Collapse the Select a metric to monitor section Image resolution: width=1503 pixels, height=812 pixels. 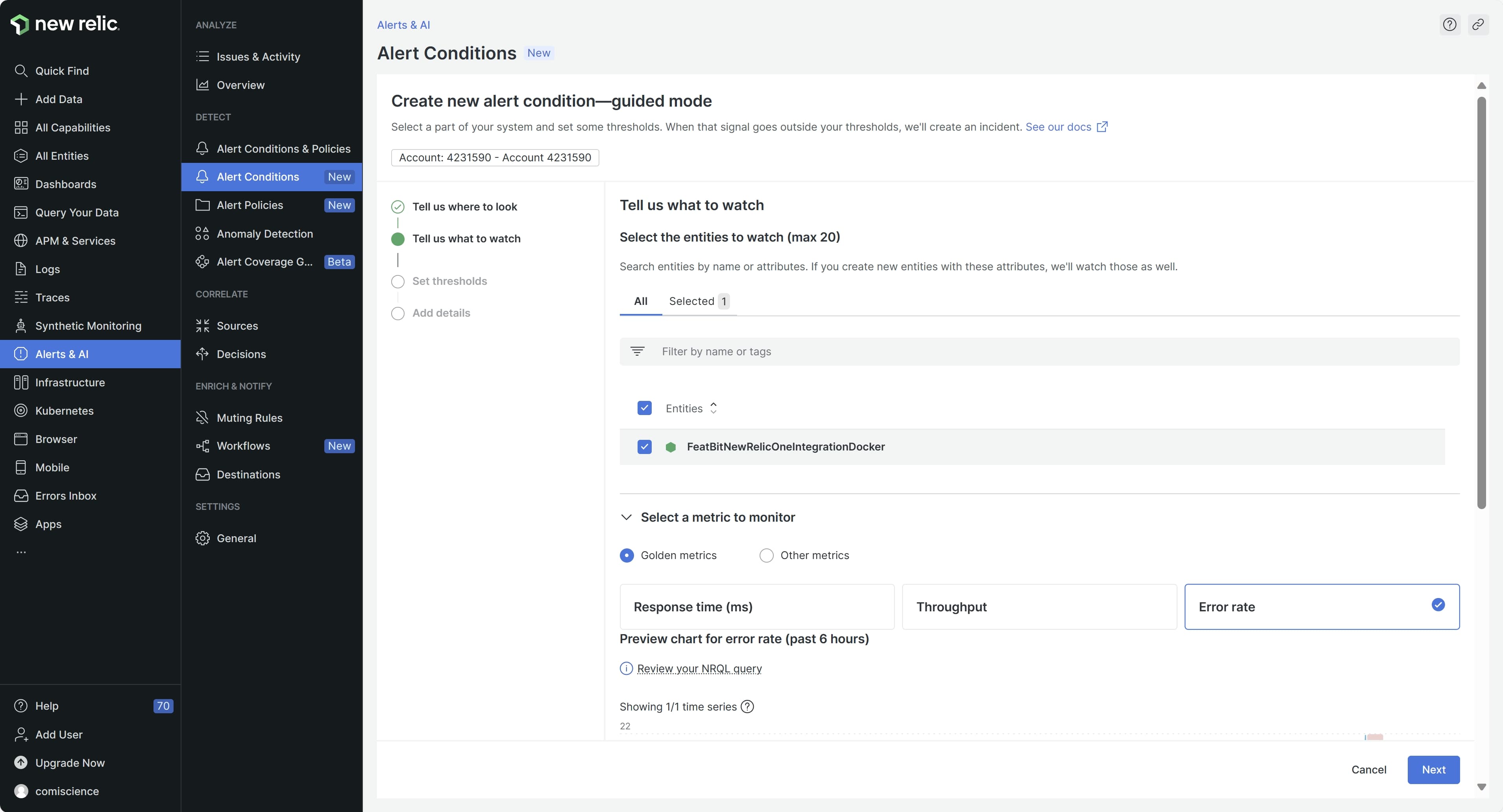pos(627,517)
